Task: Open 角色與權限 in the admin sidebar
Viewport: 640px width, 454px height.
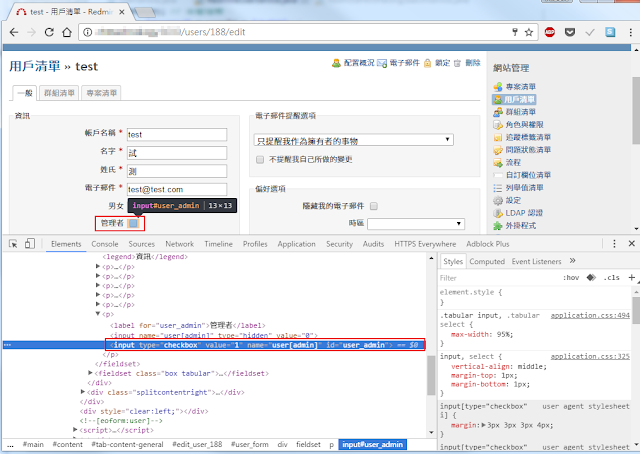Action: point(524,125)
